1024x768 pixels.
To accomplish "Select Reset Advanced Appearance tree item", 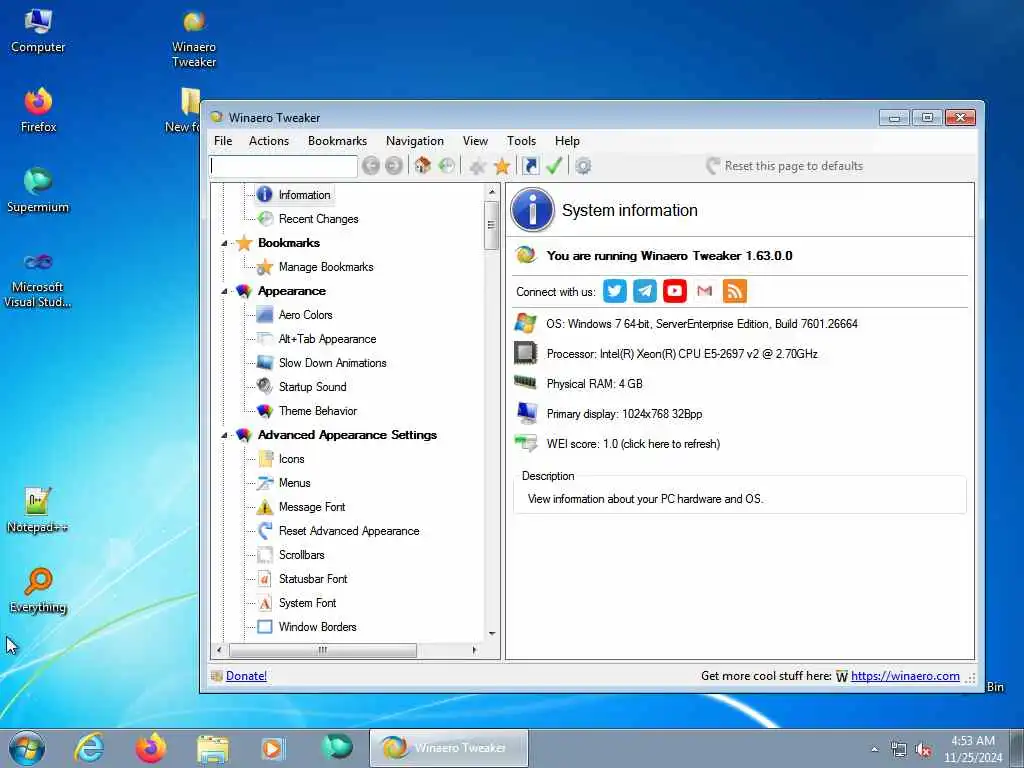I will pyautogui.click(x=349, y=531).
